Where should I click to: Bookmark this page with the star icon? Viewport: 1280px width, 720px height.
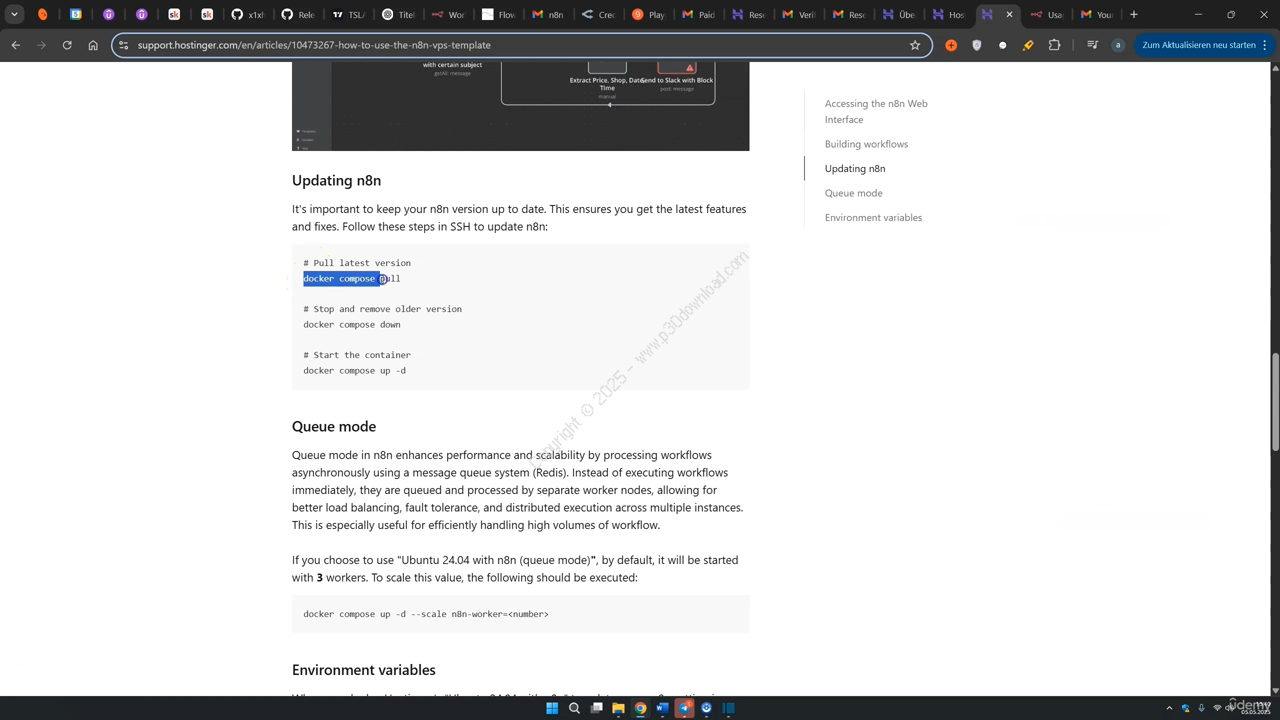coord(915,45)
